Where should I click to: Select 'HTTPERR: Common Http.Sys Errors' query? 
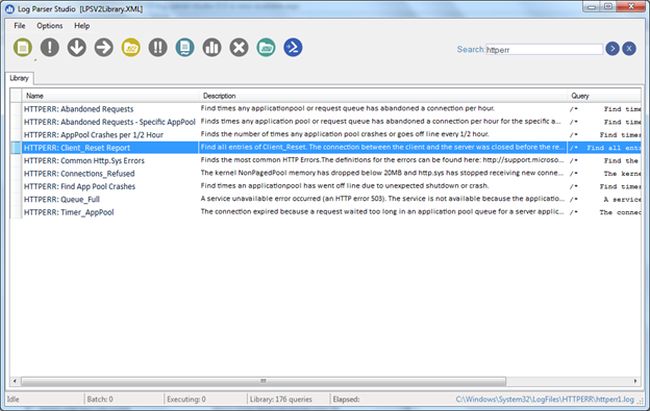[x=84, y=161]
